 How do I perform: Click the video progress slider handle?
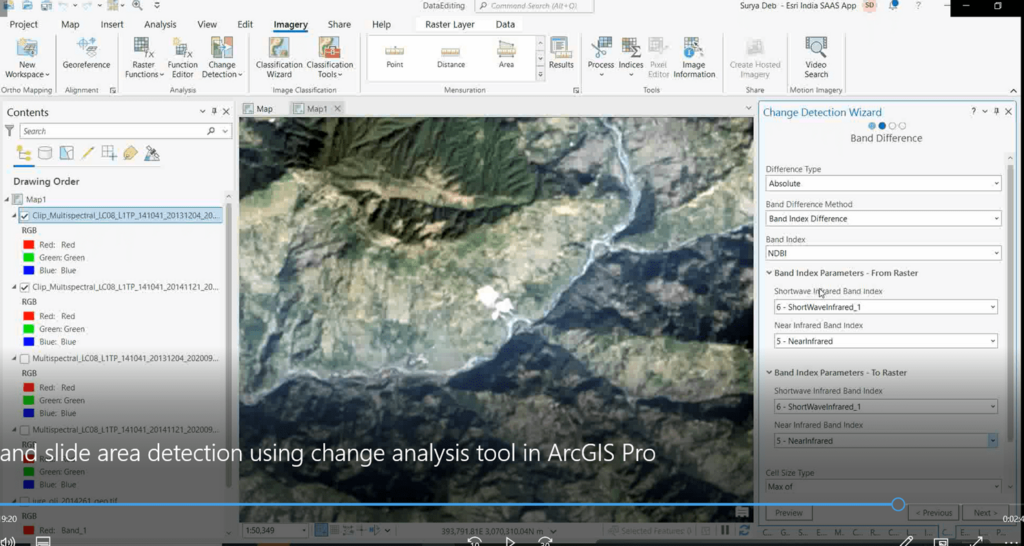pos(898,504)
